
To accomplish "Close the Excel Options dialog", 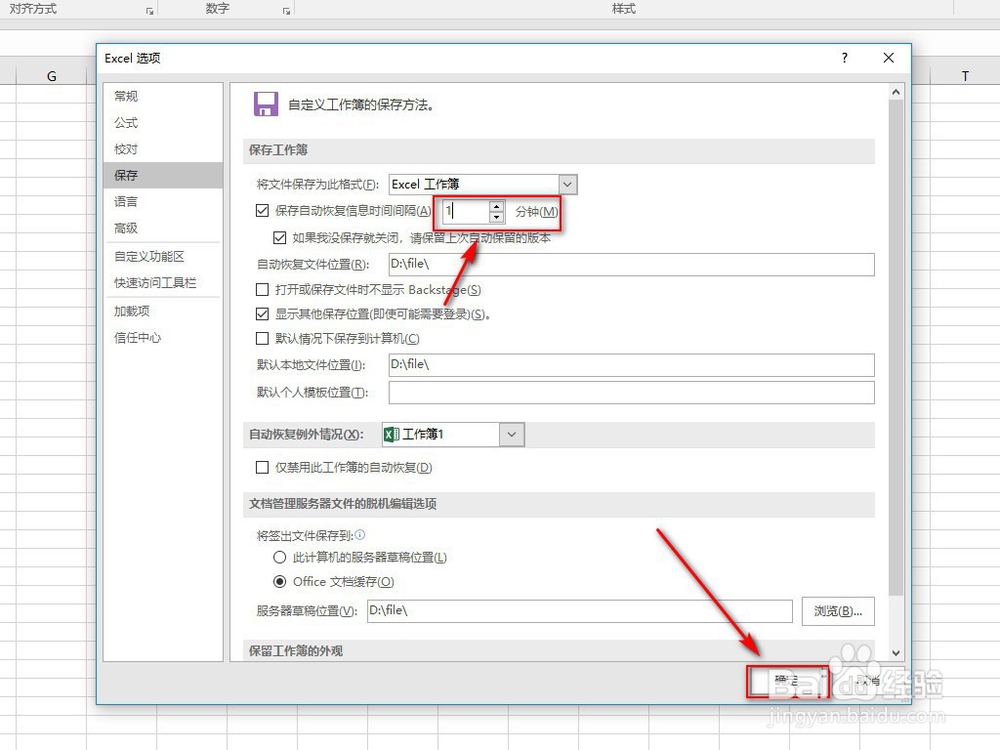I will click(888, 58).
